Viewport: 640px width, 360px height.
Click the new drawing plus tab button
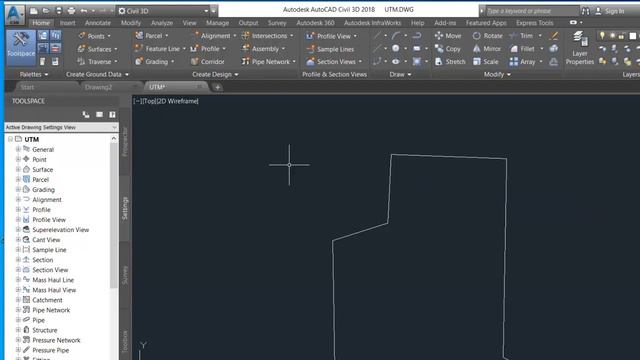[217, 87]
